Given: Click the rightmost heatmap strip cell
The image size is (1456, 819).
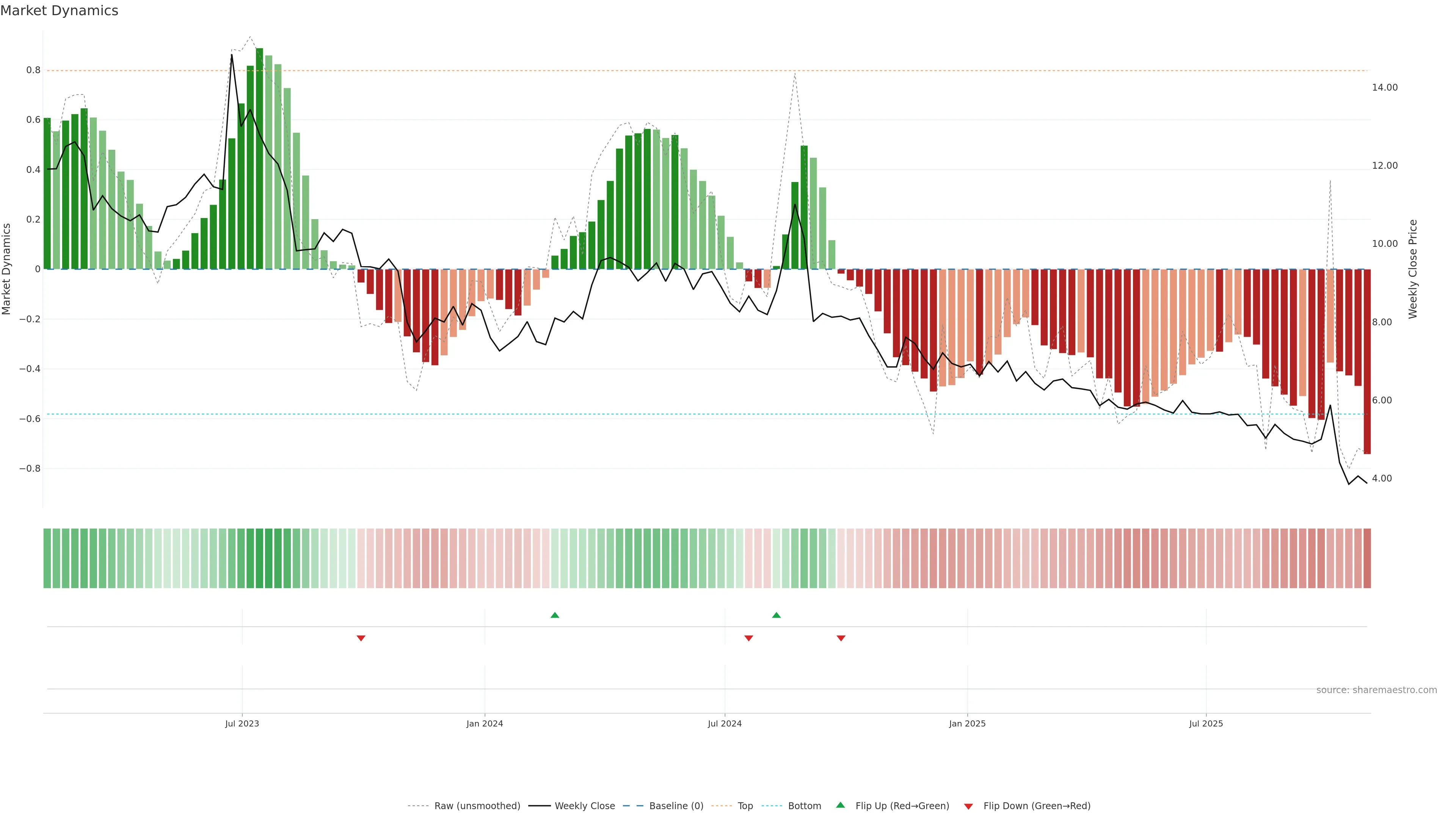Looking at the screenshot, I should (x=1367, y=559).
